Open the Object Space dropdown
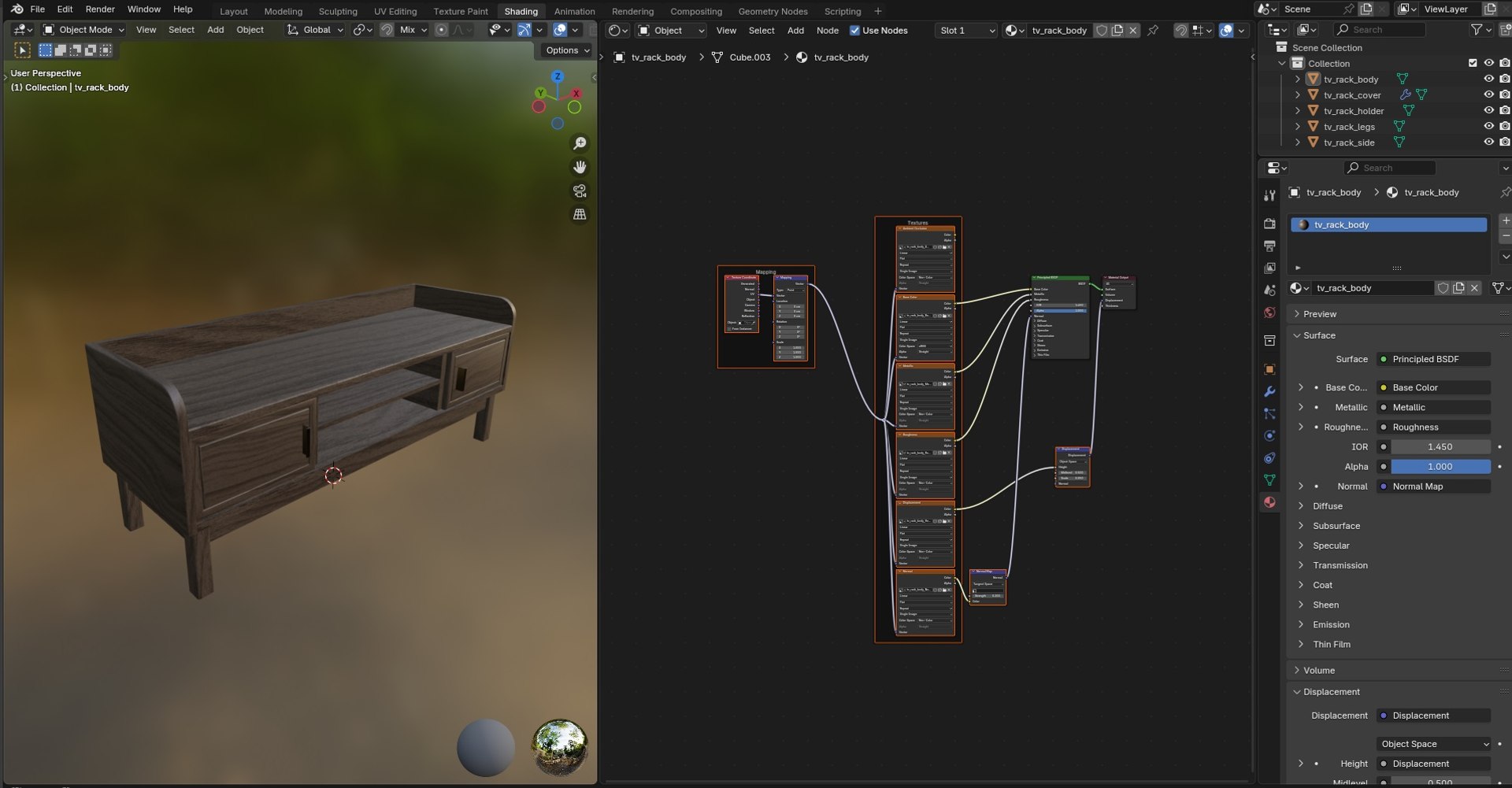This screenshot has height=788, width=1512. coord(1435,744)
